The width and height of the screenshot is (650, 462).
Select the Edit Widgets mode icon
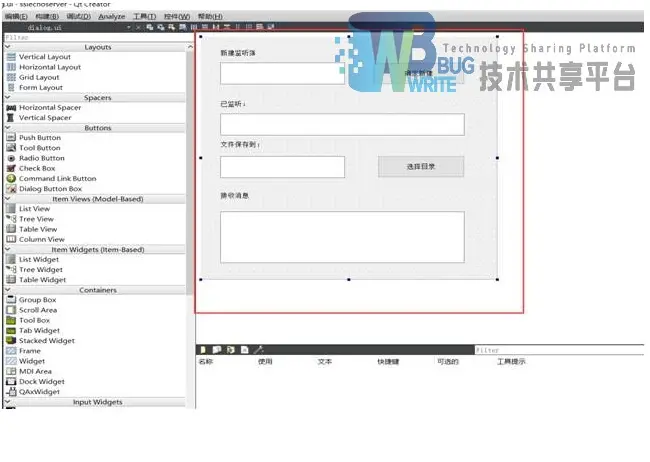(x=150, y=27)
